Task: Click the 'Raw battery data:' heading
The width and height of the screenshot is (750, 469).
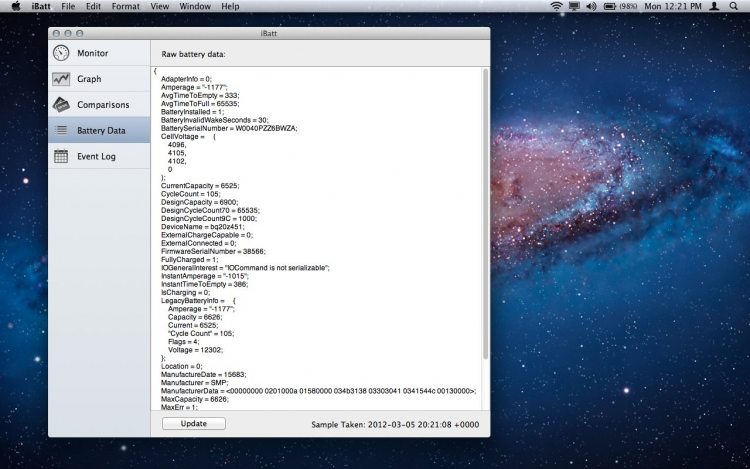Action: pyautogui.click(x=193, y=54)
